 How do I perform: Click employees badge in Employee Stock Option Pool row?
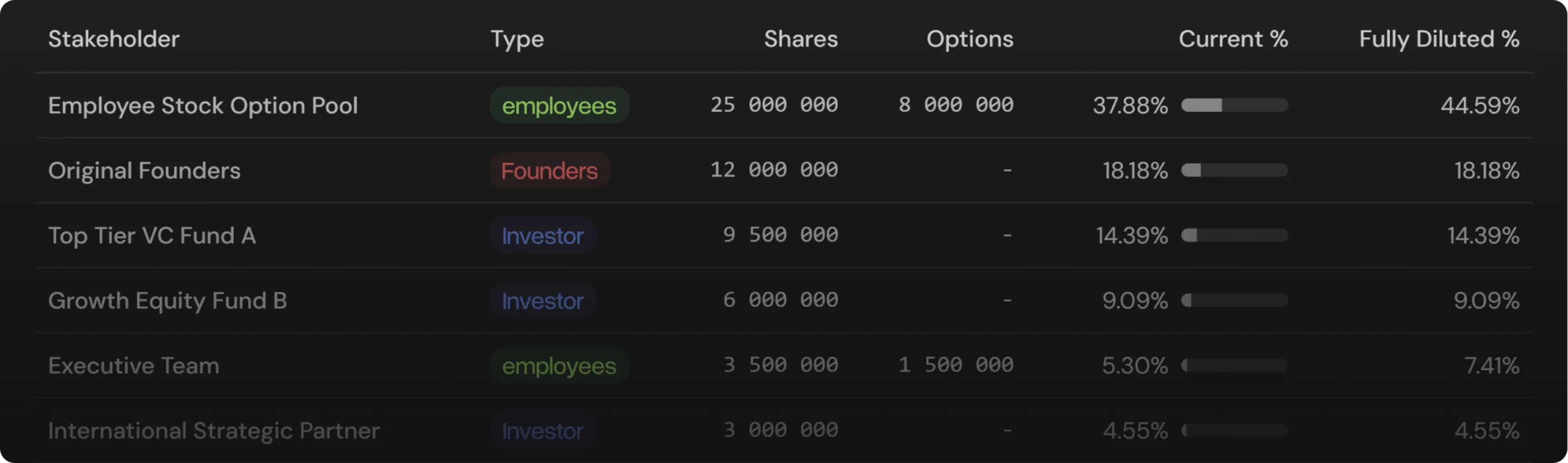click(559, 105)
